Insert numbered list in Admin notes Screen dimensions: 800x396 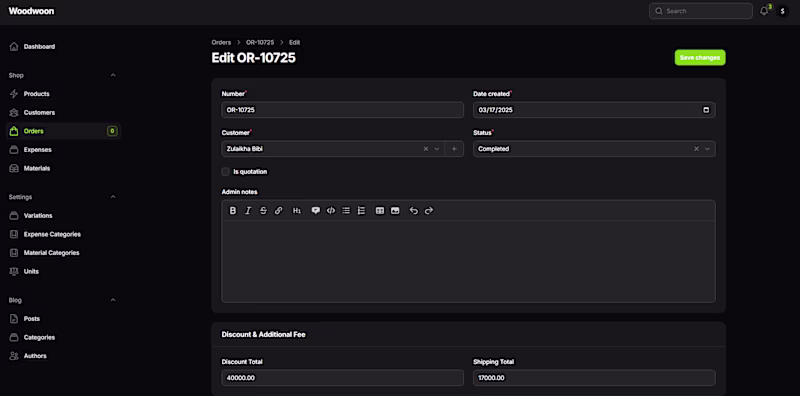pyautogui.click(x=361, y=211)
